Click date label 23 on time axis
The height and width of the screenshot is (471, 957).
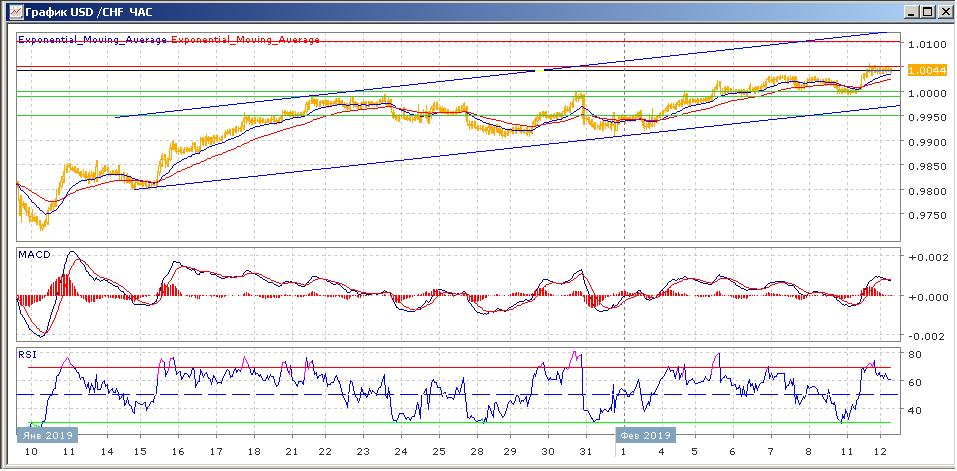pos(363,452)
